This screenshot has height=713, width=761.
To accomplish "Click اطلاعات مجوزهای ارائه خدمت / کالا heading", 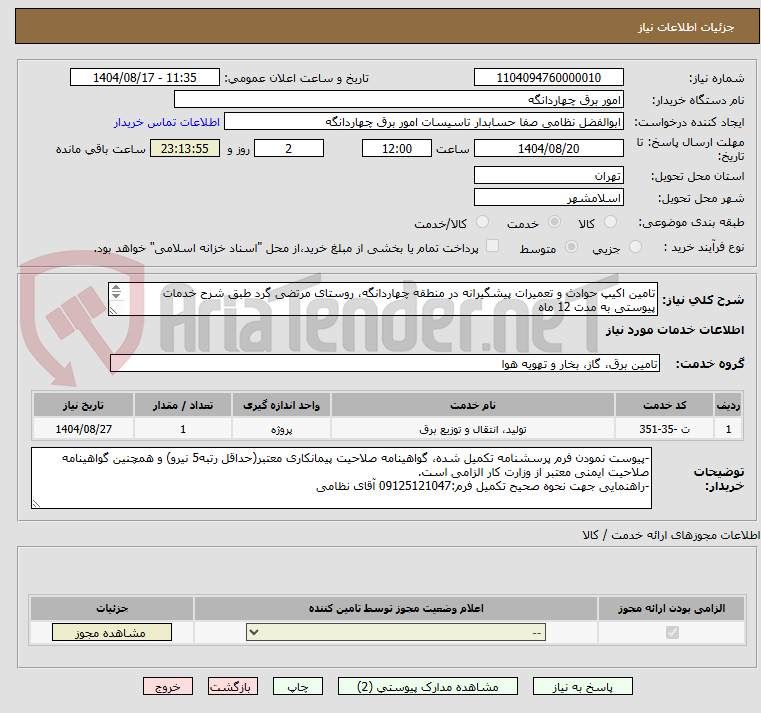I will coord(671,535).
